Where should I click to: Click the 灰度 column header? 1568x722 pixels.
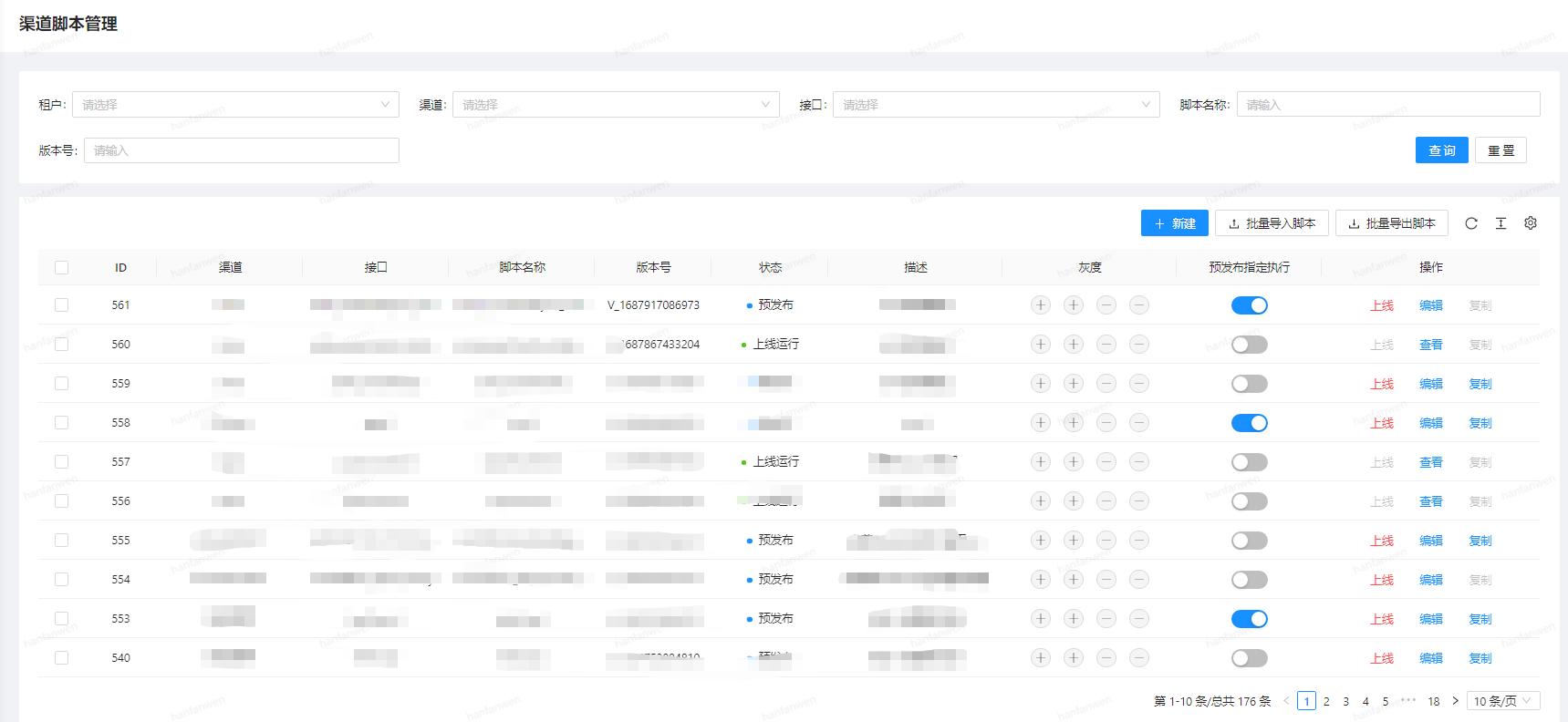[1090, 267]
